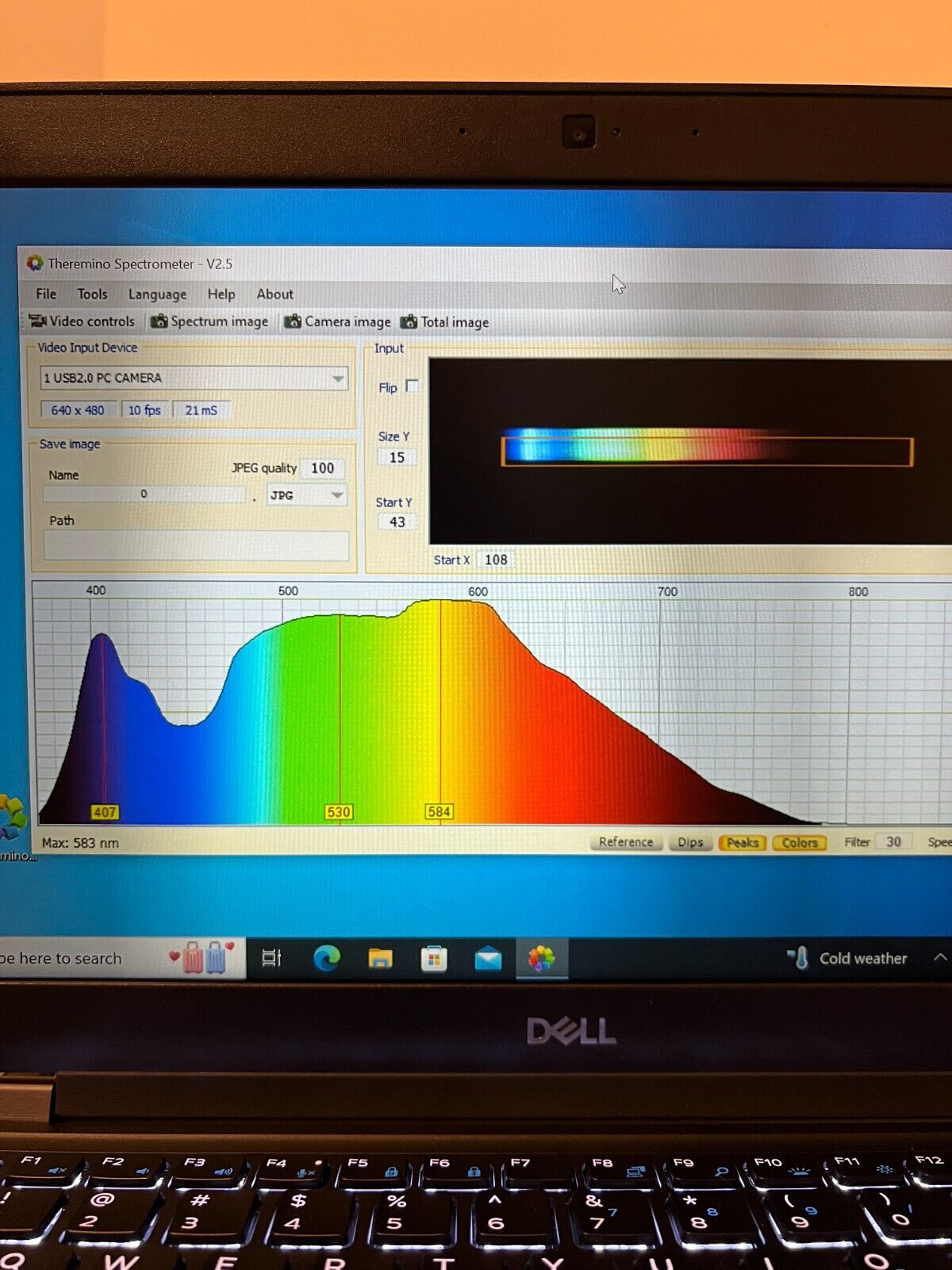Open File Explorer from the taskbar

point(381,959)
